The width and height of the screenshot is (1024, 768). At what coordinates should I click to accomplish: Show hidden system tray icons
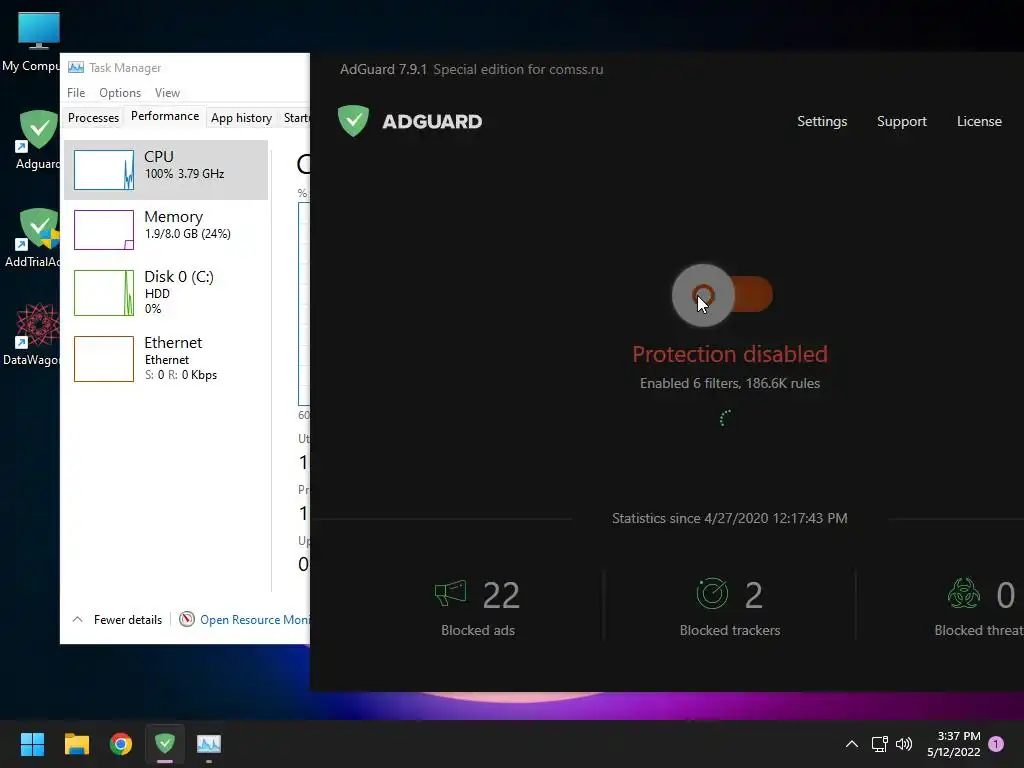tap(852, 744)
